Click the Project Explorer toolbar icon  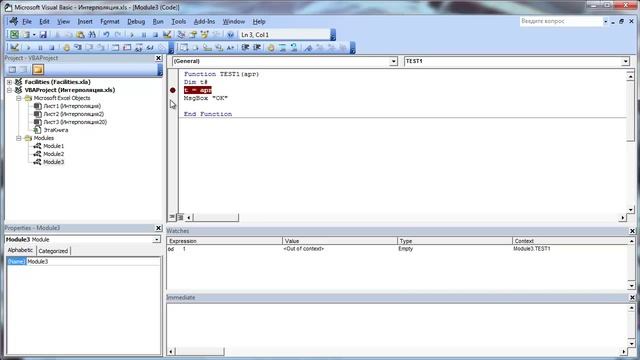[x=181, y=35]
